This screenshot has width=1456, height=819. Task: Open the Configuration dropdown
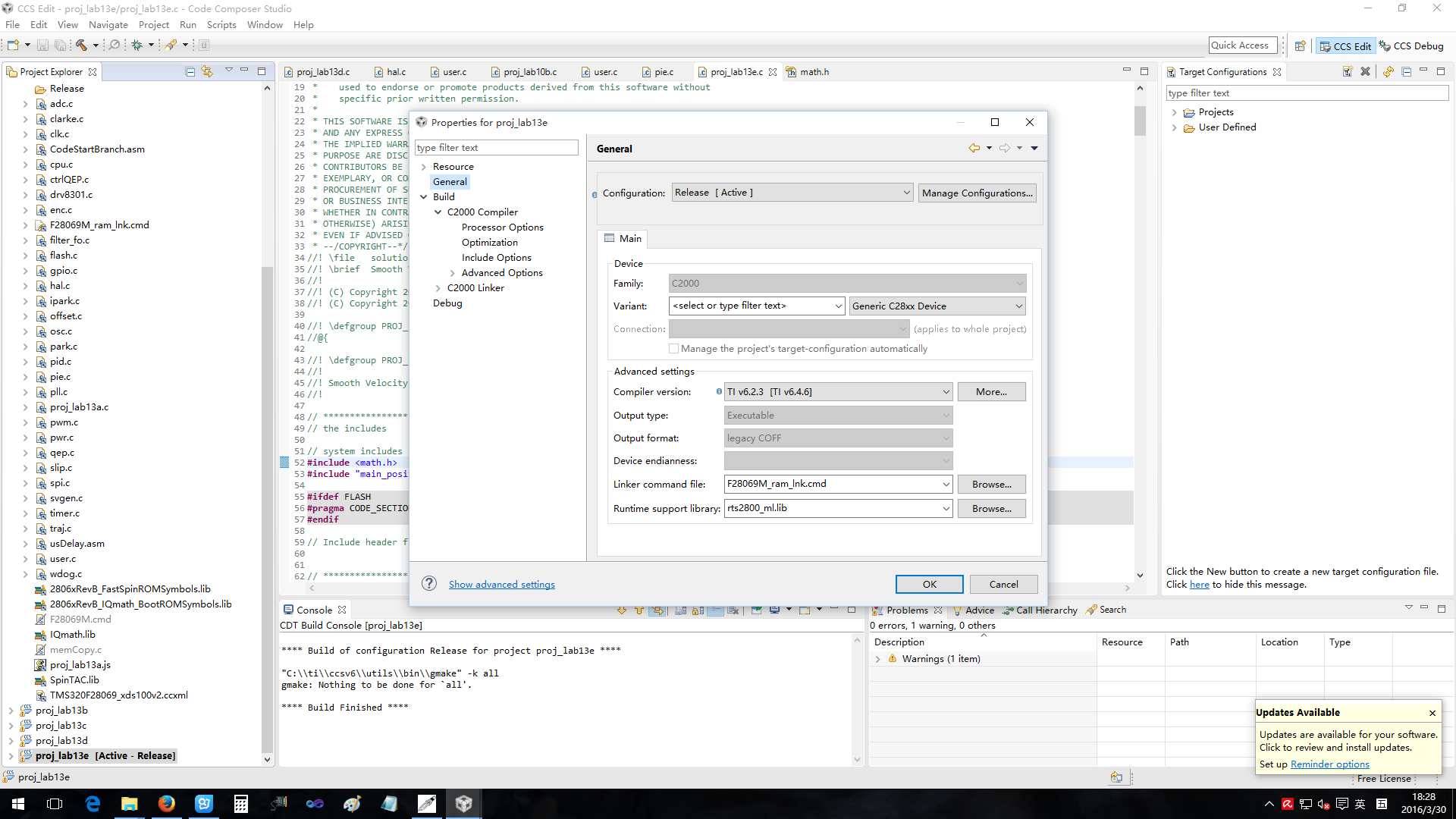[x=792, y=193]
